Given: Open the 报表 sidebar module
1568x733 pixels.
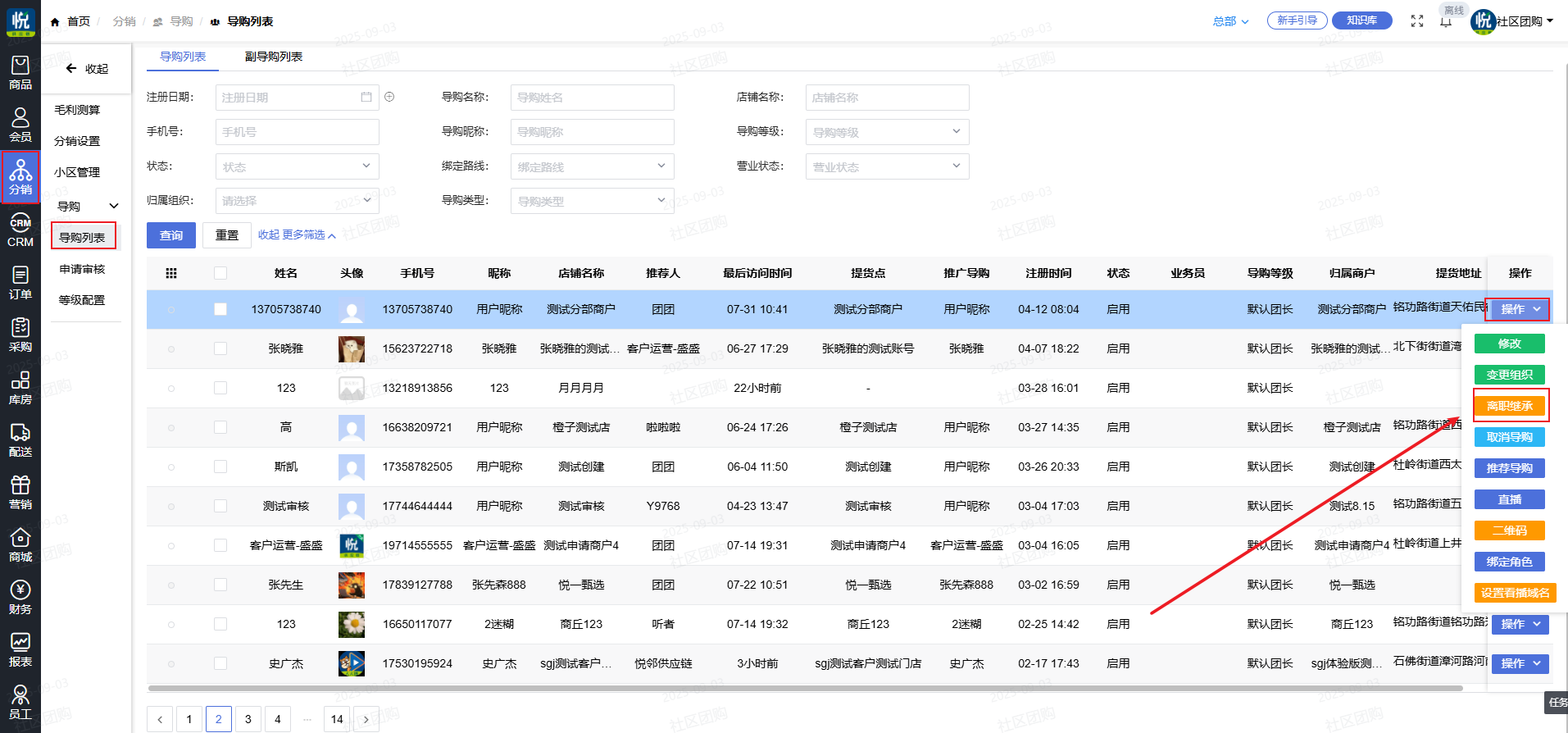Looking at the screenshot, I should pos(20,650).
